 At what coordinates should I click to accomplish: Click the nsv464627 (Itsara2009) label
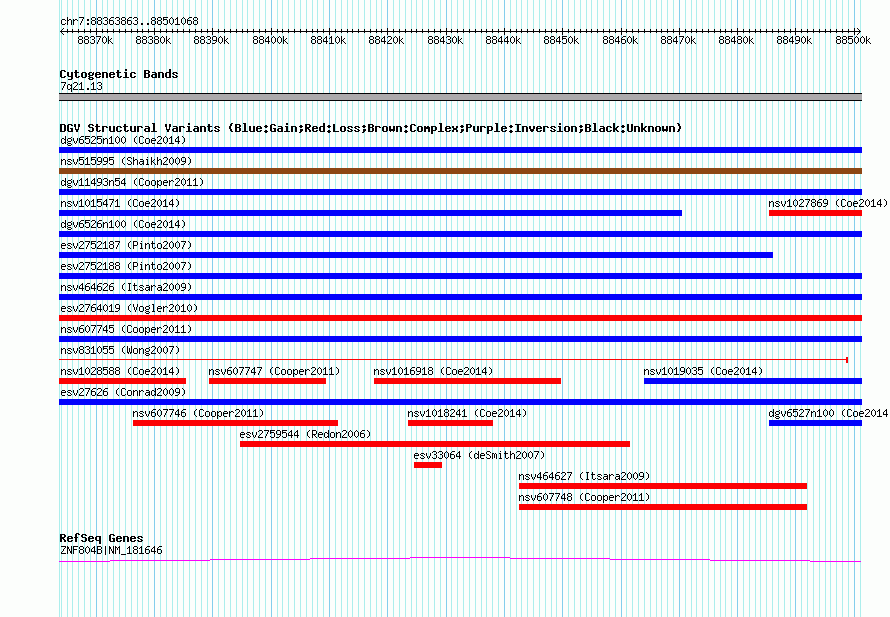[x=584, y=476]
